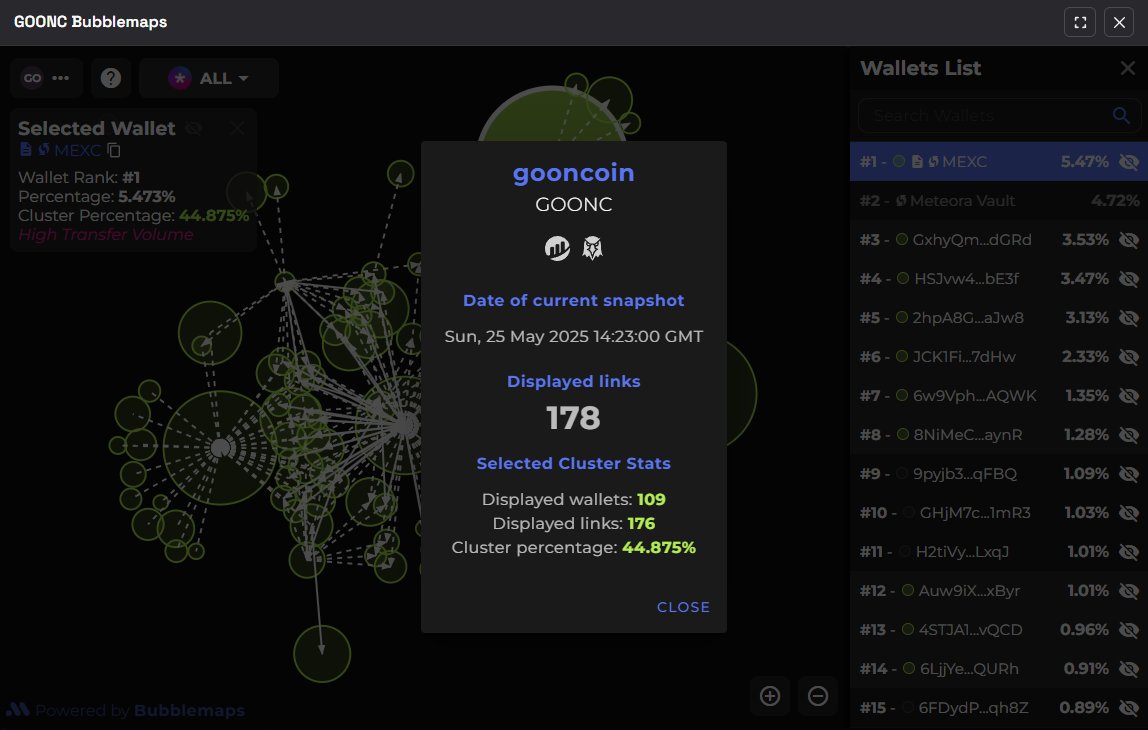The image size is (1148, 730).
Task: Open the owl icon under GOONC
Action: pyautogui.click(x=592, y=248)
